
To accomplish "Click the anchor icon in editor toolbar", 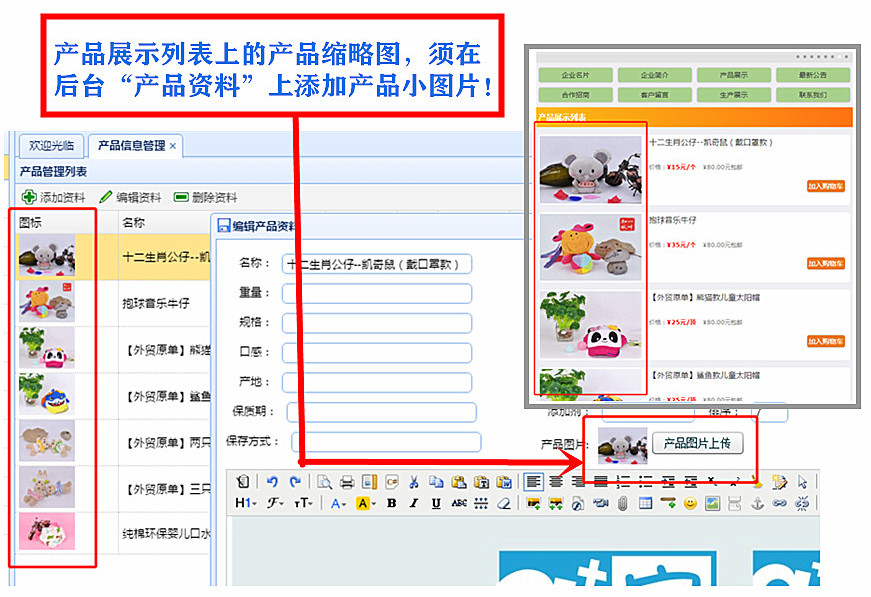I will [756, 503].
